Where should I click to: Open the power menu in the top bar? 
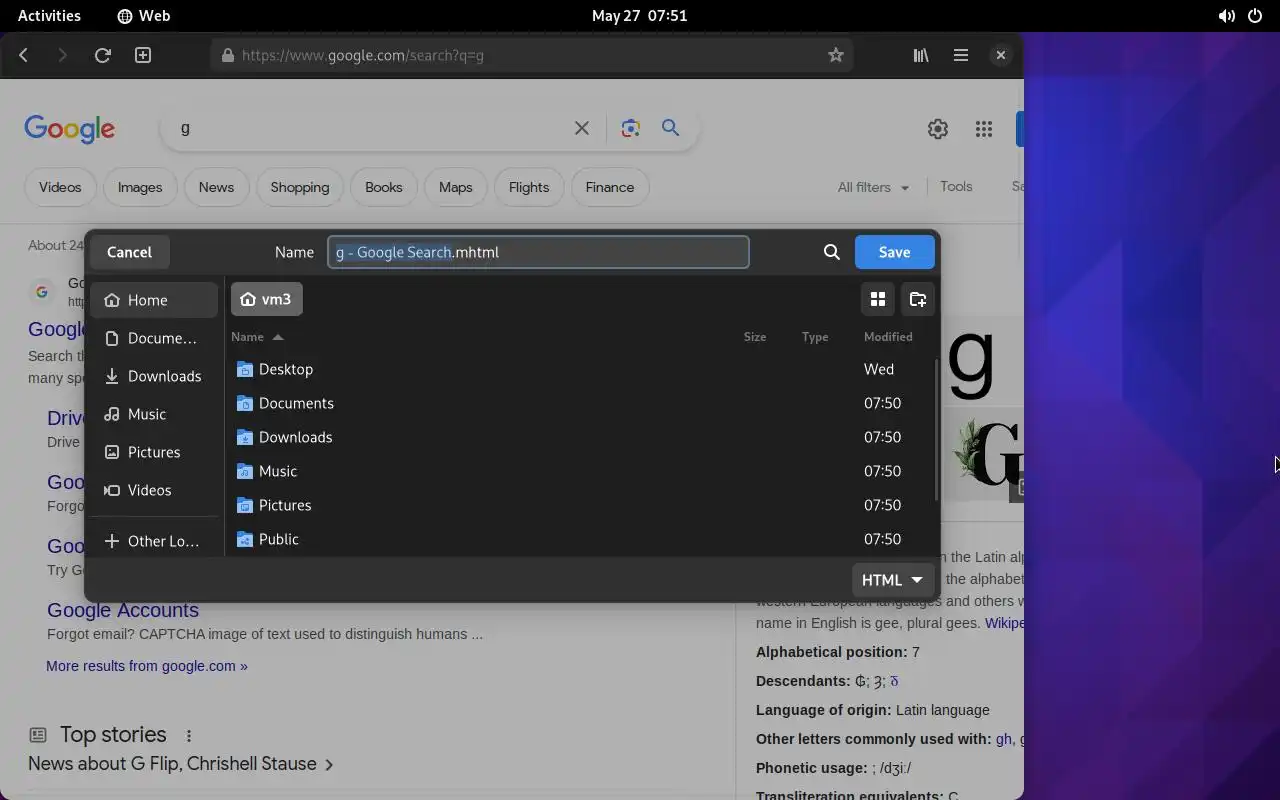[x=1255, y=16]
